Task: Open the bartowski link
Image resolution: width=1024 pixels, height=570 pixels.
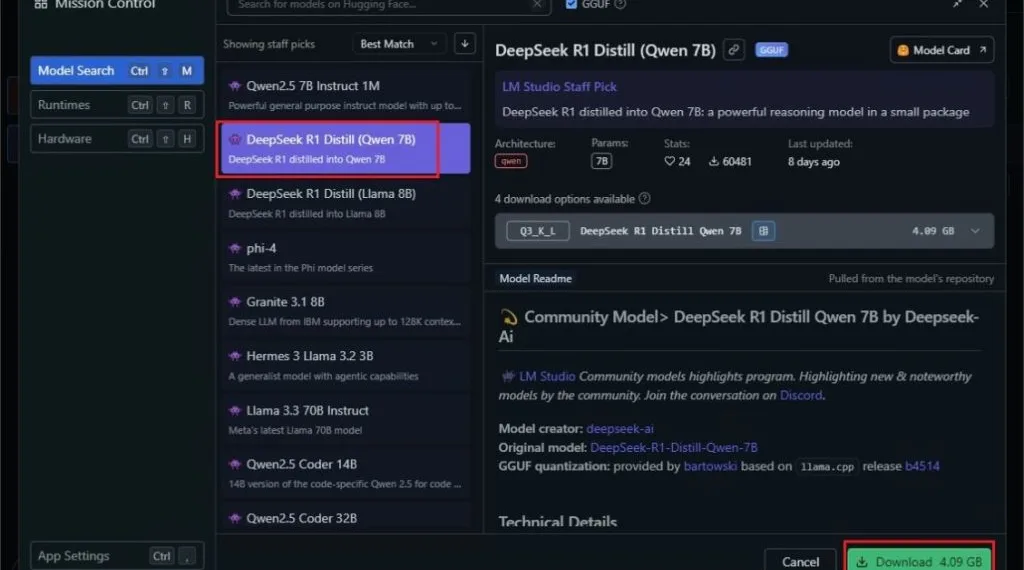Action: 710,466
